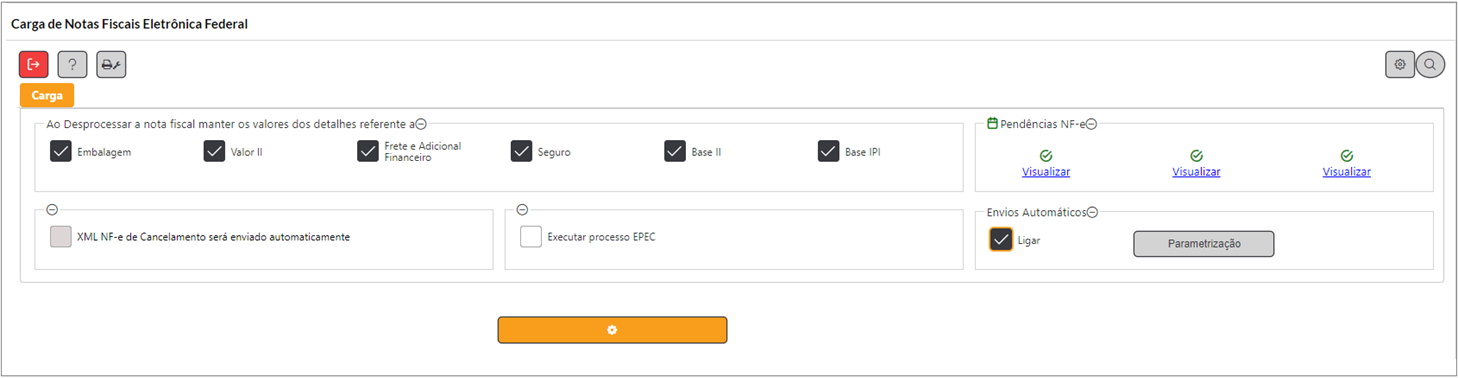Screen dimensions: 1458x378
Task: Turn off the Ligar automatic sending checkbox
Action: 1001,240
